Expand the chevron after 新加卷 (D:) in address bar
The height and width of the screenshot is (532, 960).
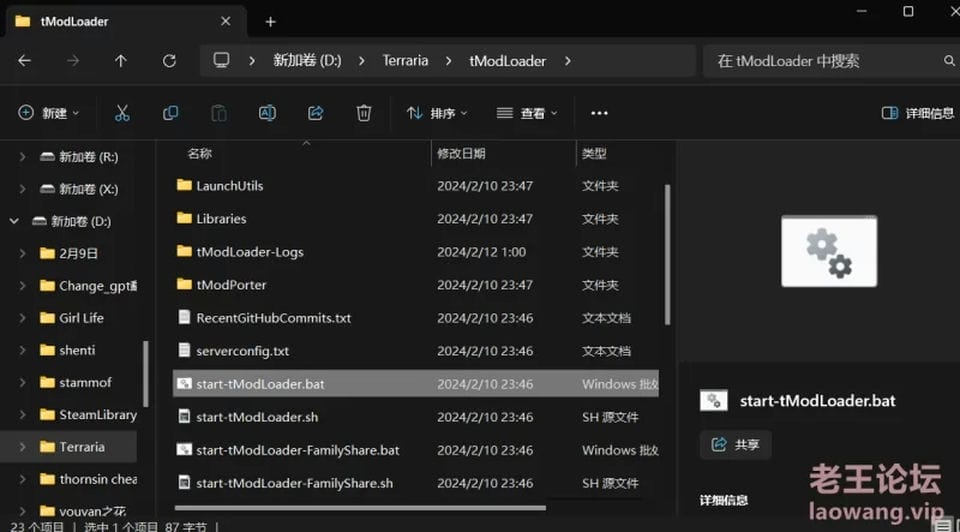pos(362,61)
